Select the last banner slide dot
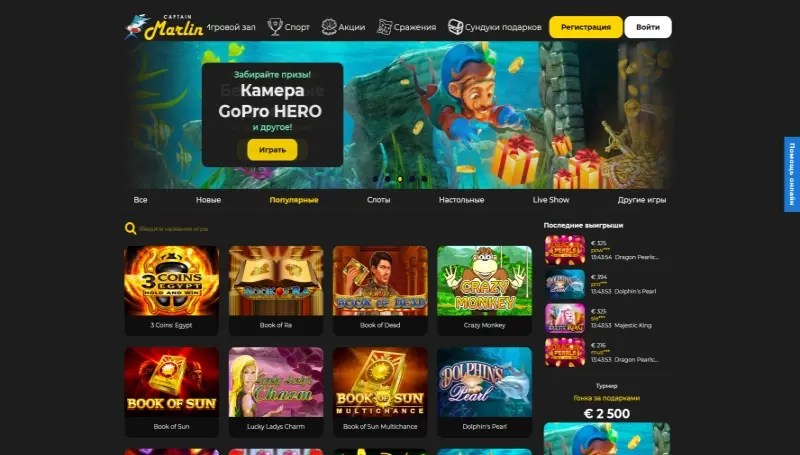 (424, 179)
